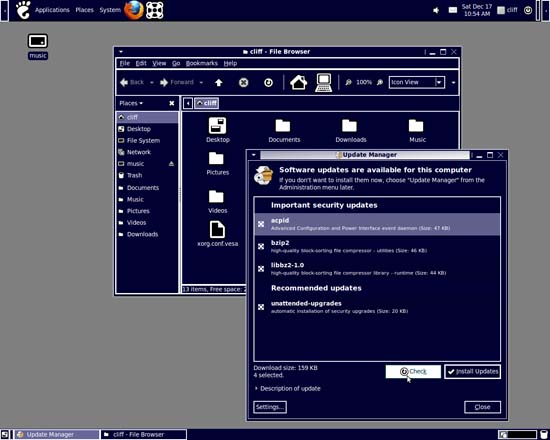550x440 pixels.
Task: Click the workspace switcher in bottom panel
Action: coord(518,435)
